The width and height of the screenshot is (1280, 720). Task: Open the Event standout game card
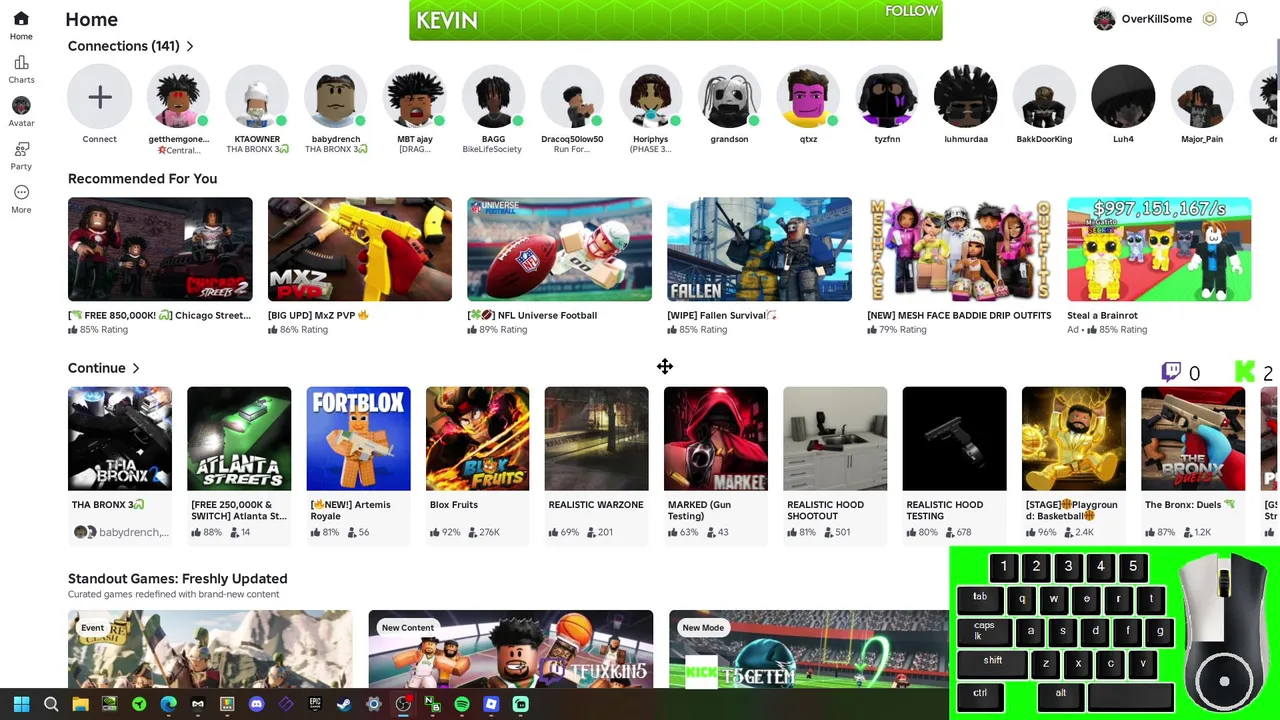[x=210, y=649]
